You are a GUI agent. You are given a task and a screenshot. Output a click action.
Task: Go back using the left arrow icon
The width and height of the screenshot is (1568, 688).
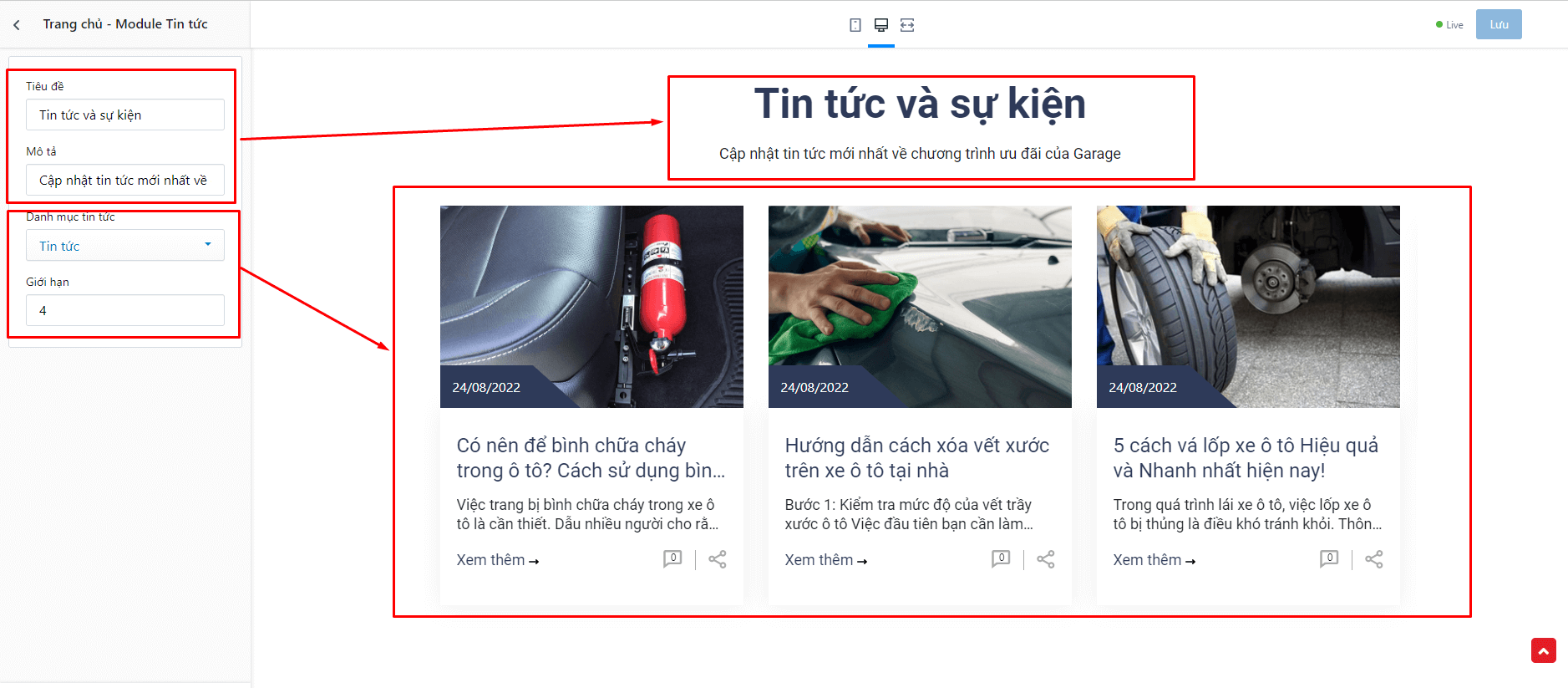pyautogui.click(x=17, y=25)
